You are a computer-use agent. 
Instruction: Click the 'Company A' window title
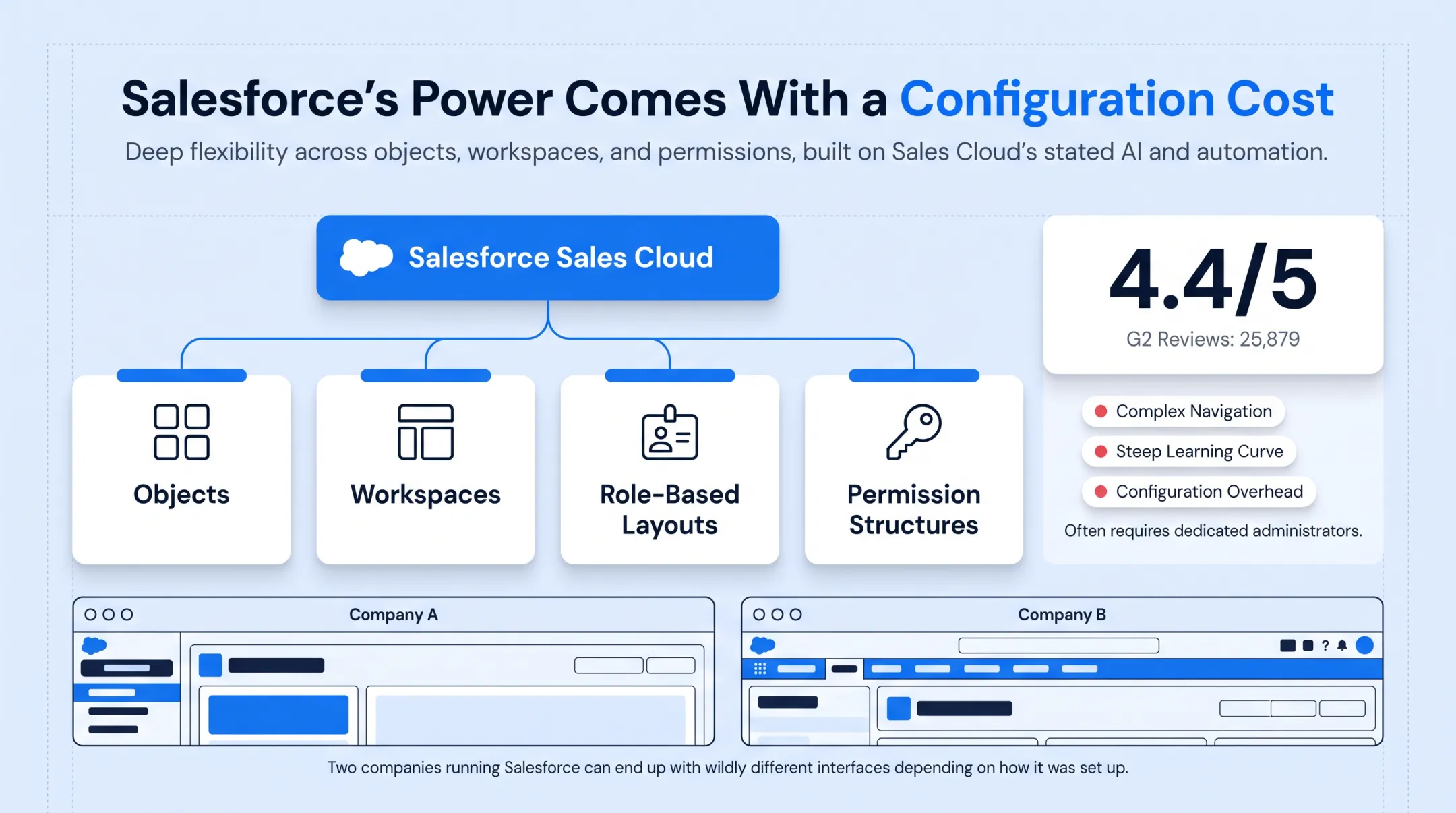point(393,614)
